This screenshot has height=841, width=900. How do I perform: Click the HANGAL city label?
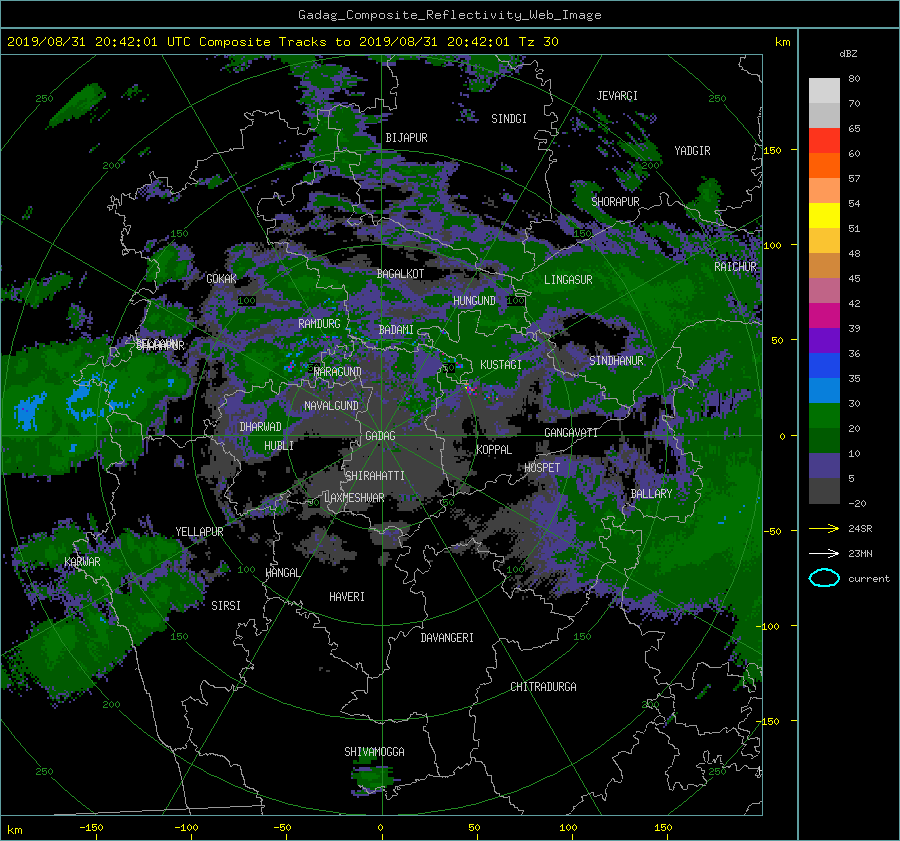tap(282, 573)
